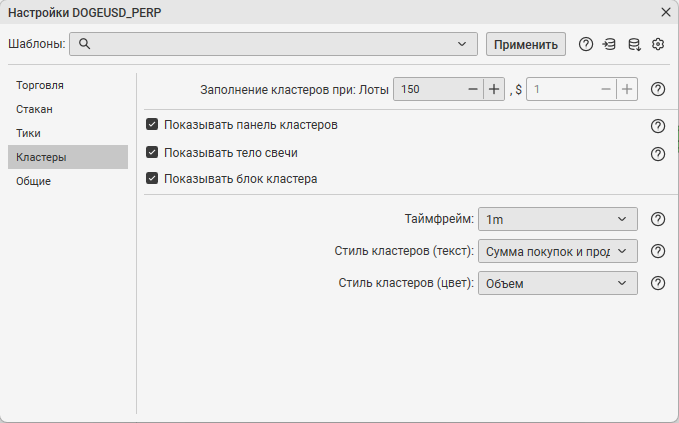Screen dimensions: 679x423
Task: Click the Шаблоны search field
Action: tap(270, 44)
